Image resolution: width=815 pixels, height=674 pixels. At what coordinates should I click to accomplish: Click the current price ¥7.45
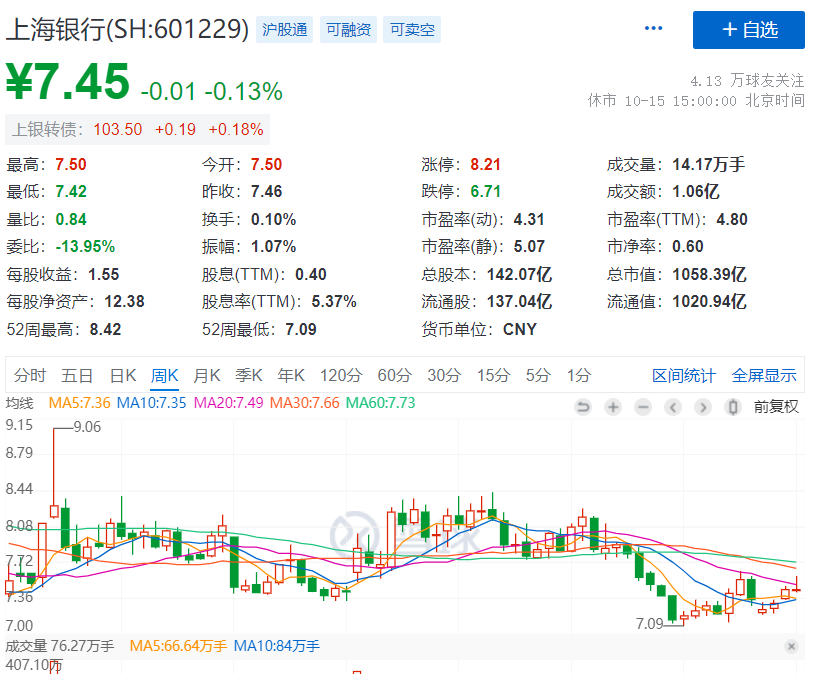click(68, 82)
